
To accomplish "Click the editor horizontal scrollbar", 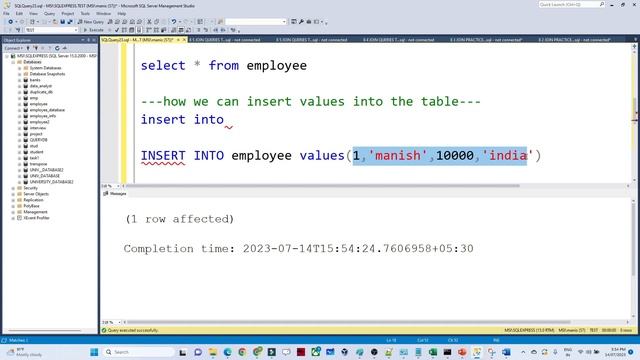I will point(322,186).
